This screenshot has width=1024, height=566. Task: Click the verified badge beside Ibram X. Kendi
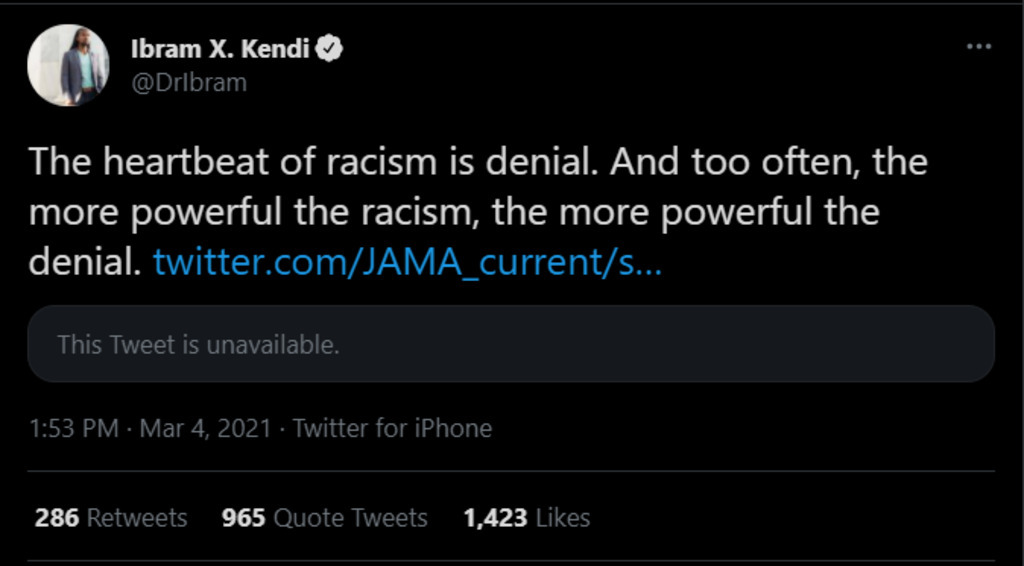331,49
